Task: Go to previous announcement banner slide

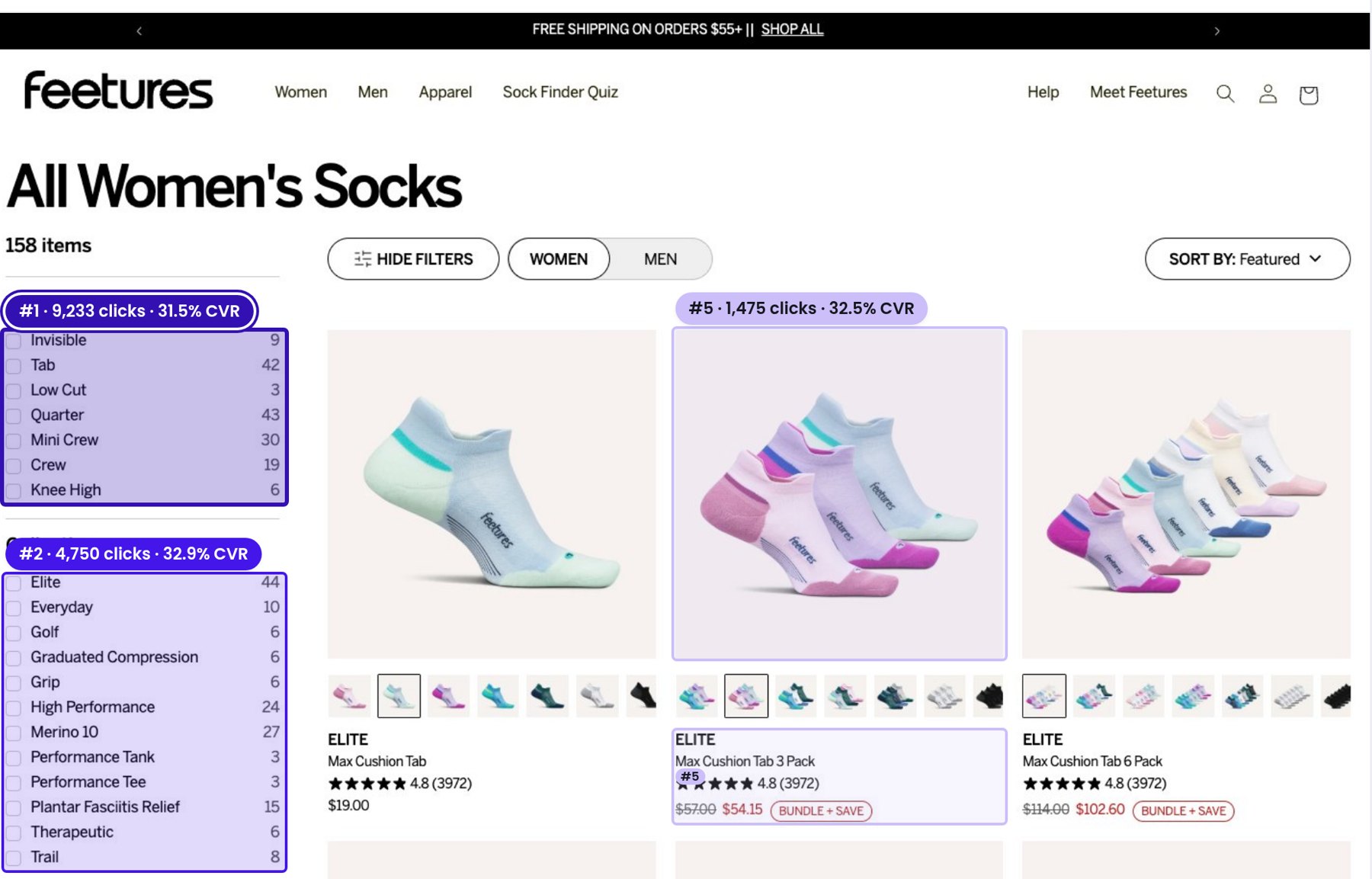Action: pos(139,30)
